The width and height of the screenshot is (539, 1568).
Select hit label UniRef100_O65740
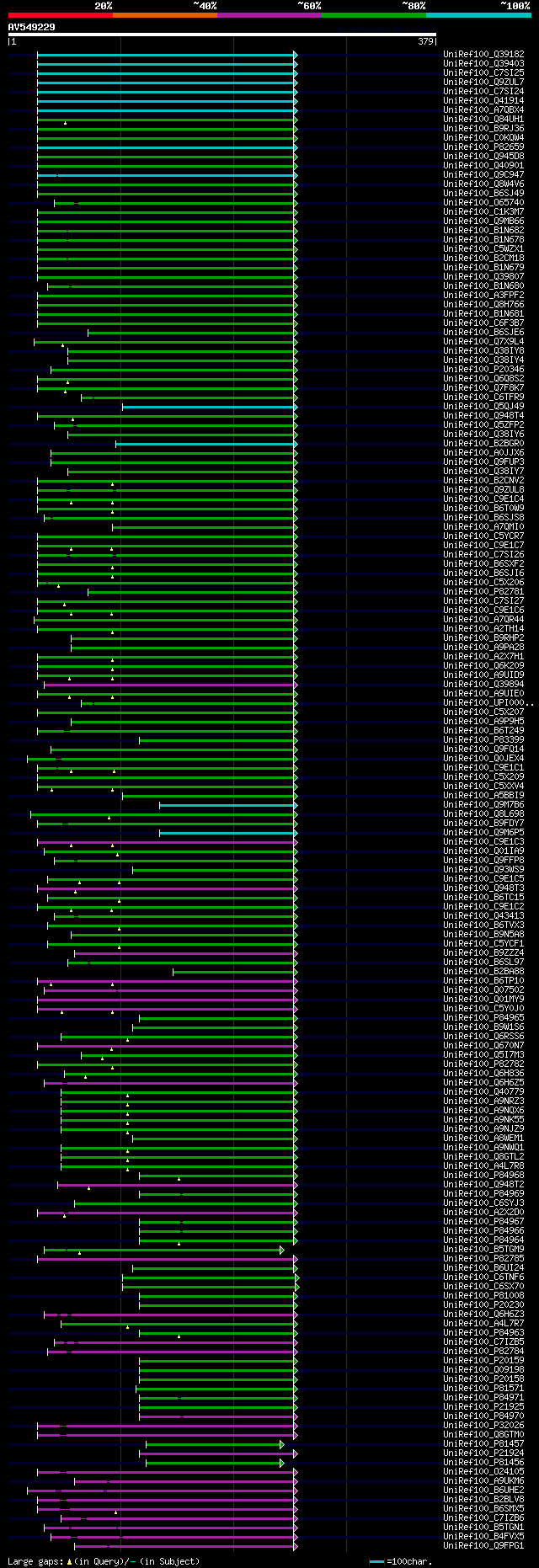coord(483,203)
